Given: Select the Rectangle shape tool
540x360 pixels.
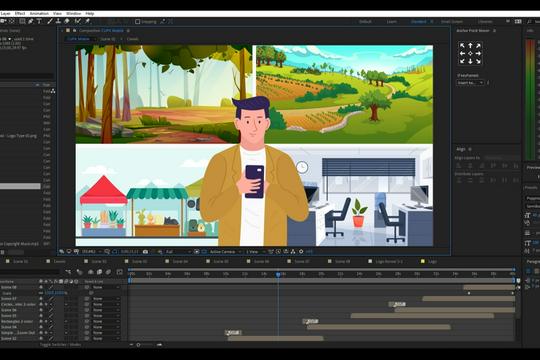Looking at the screenshot, I should (x=22, y=21).
